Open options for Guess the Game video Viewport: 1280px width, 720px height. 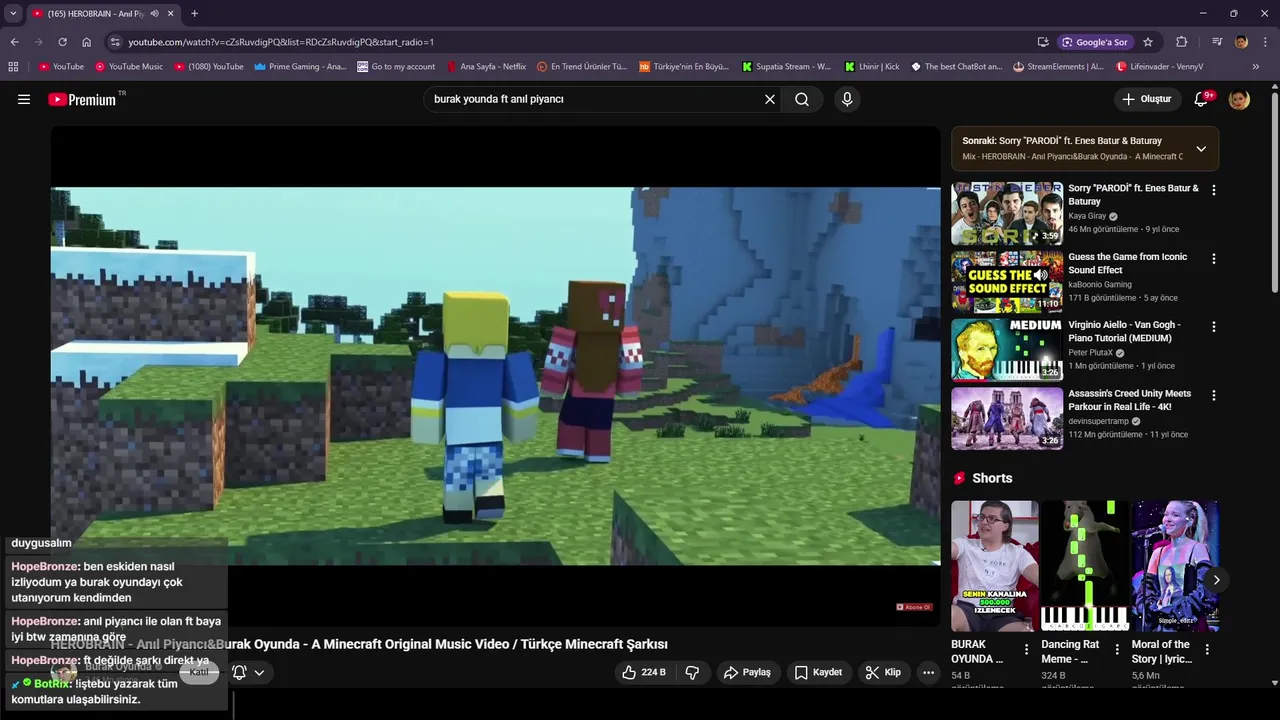(1214, 258)
